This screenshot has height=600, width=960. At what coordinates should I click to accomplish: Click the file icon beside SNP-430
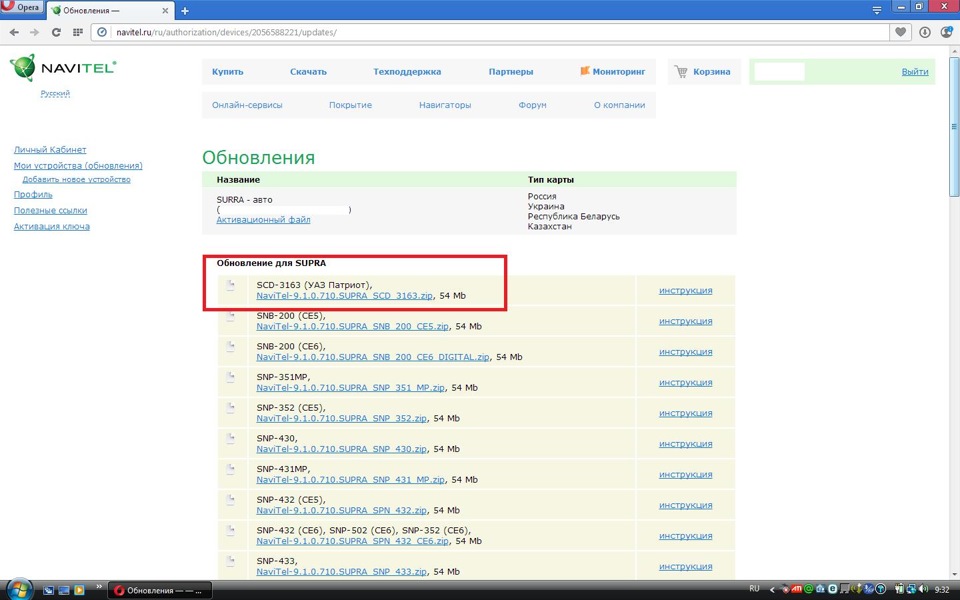click(x=230, y=438)
